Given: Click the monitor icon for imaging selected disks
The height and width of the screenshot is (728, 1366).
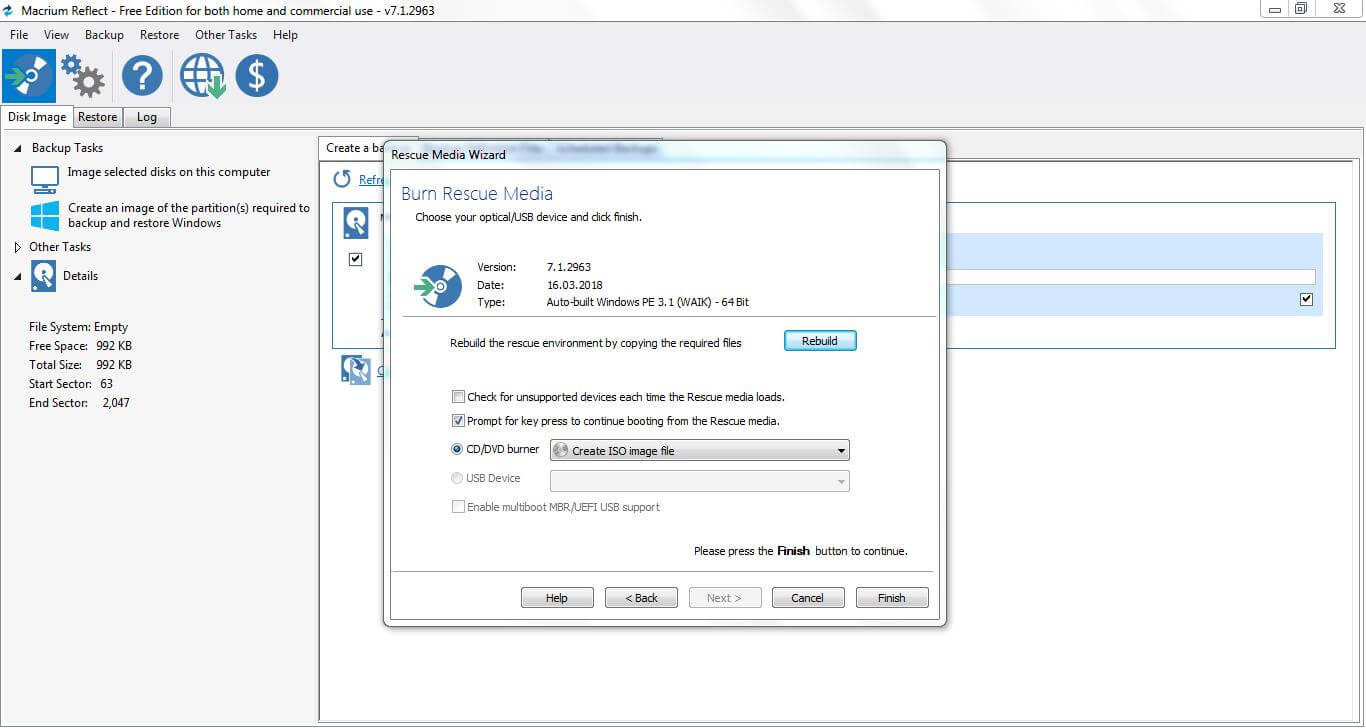Looking at the screenshot, I should (x=45, y=179).
